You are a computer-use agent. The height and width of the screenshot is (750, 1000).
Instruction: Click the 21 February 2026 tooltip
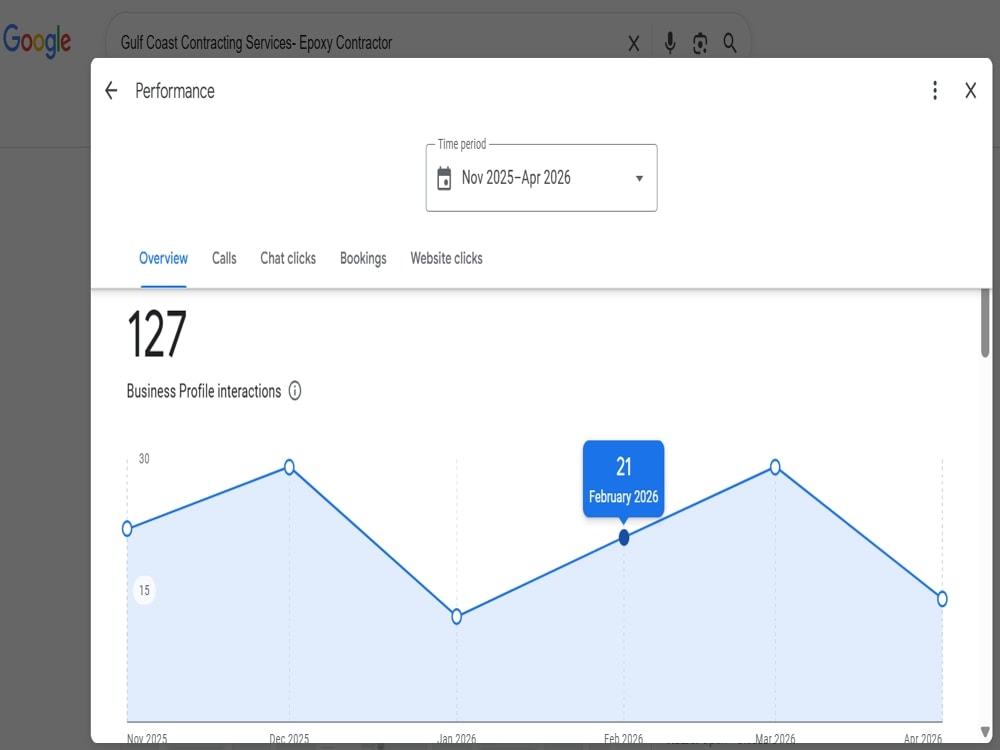(623, 478)
